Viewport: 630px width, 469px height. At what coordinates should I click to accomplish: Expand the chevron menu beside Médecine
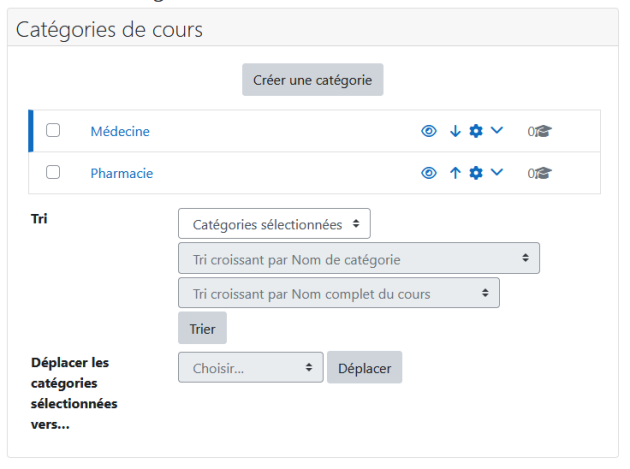[497, 130]
